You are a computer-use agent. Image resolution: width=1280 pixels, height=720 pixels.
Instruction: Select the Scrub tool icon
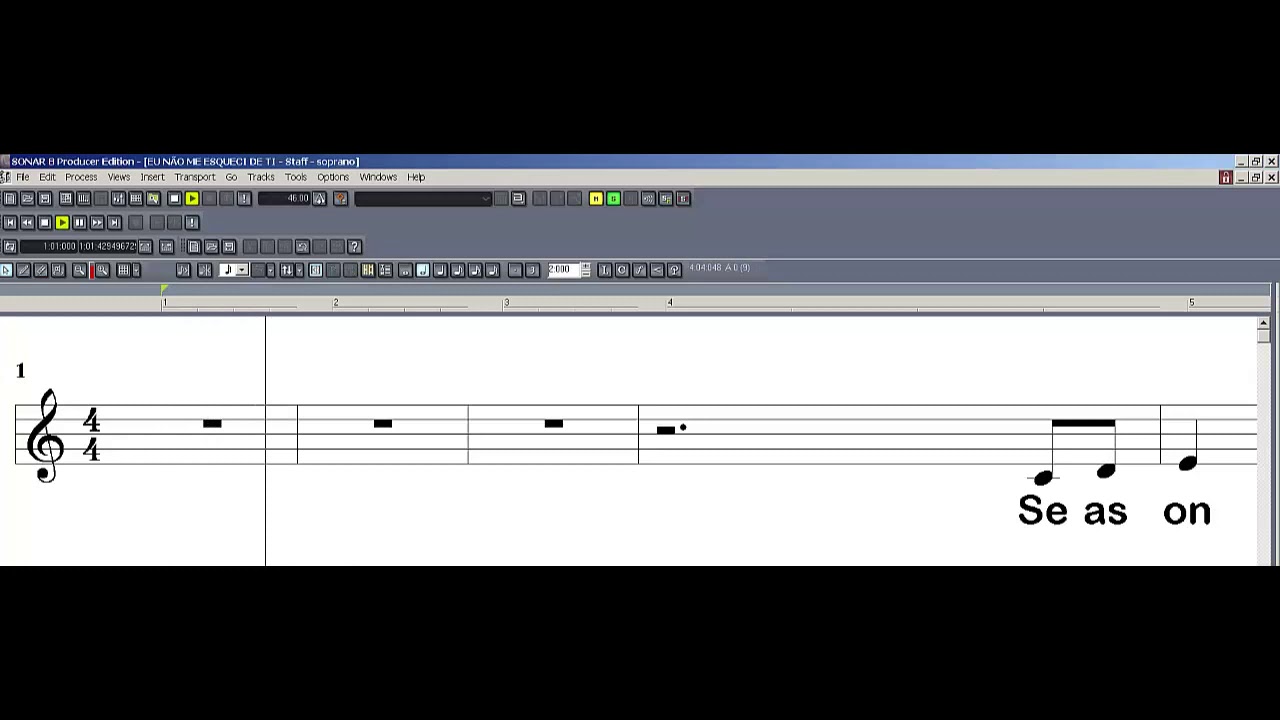pos(58,270)
